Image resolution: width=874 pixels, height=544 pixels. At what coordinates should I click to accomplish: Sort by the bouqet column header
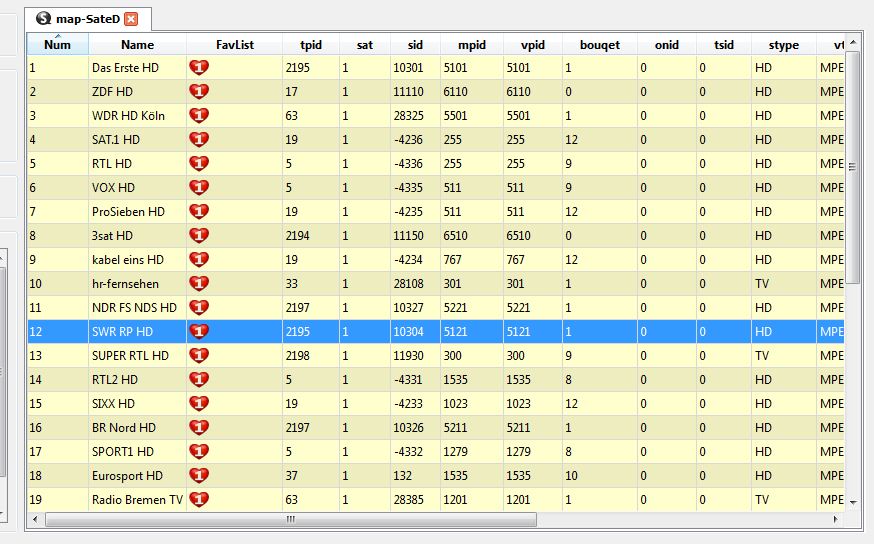(600, 45)
